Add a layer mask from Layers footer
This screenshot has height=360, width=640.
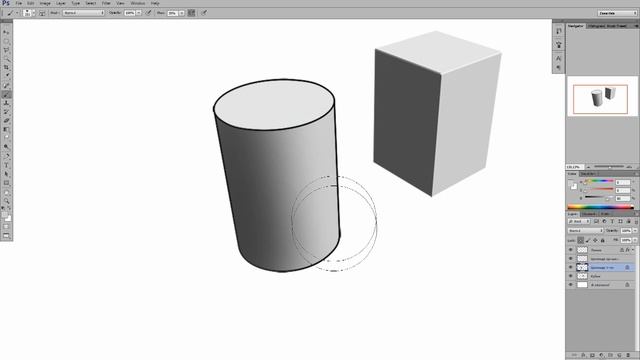[592, 356]
